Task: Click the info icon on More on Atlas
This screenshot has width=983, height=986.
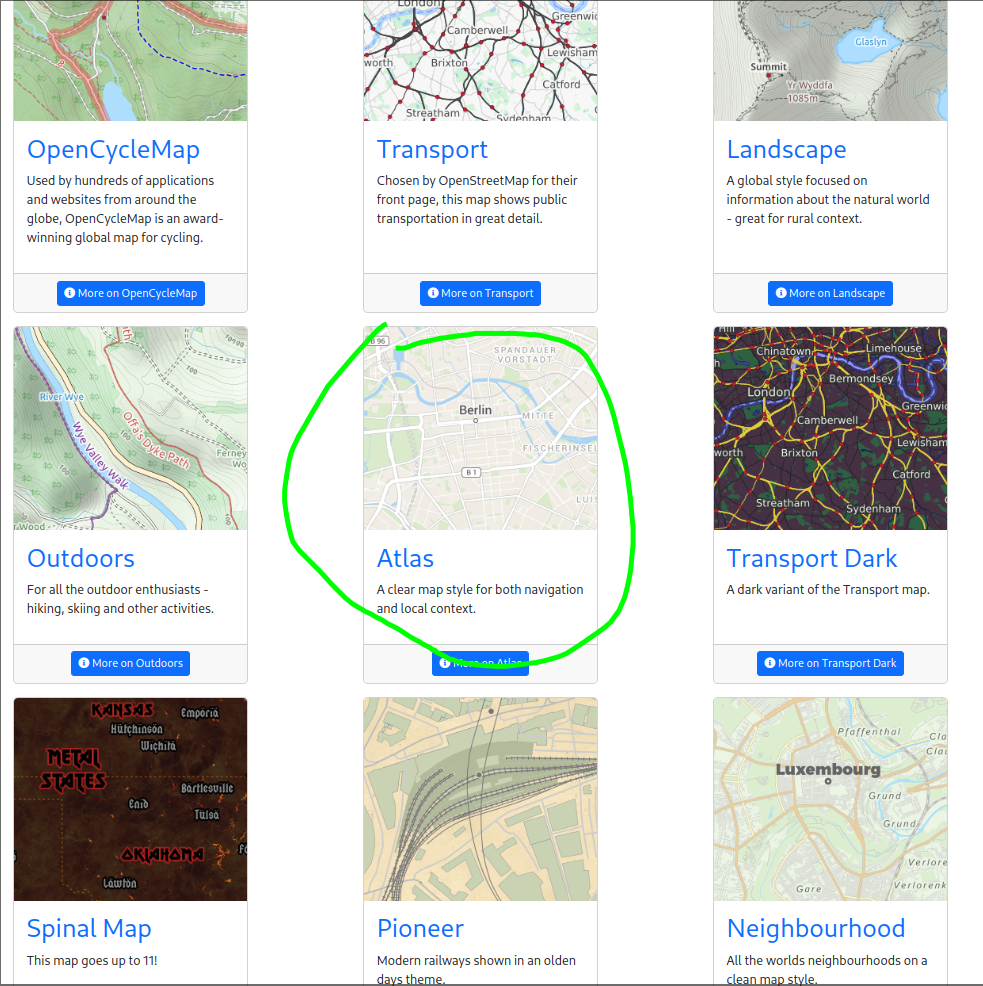Action: click(x=443, y=663)
